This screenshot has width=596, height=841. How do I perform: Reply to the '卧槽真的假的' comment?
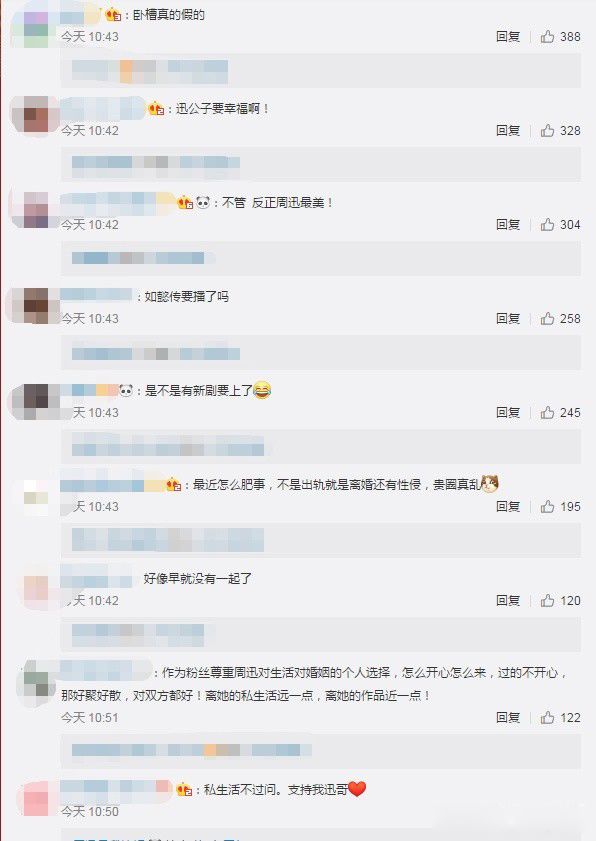pos(508,36)
